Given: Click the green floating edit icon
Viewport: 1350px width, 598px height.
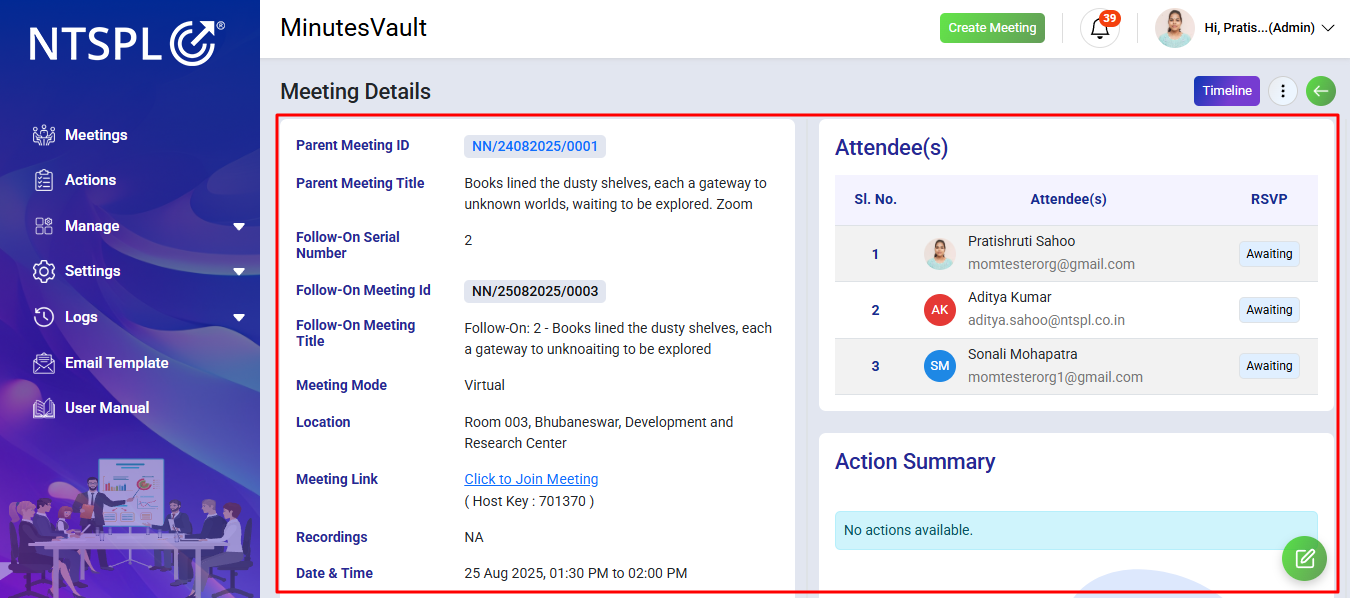Looking at the screenshot, I should tap(1304, 558).
